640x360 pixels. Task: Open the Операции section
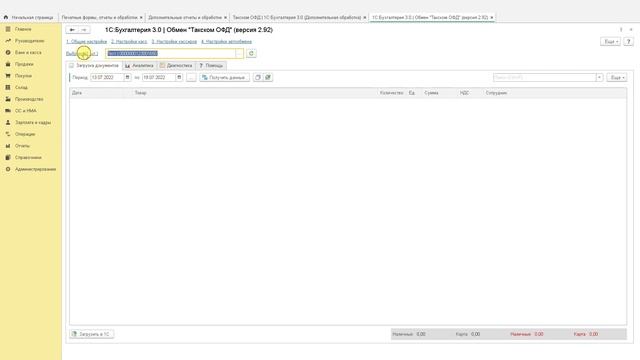point(25,134)
